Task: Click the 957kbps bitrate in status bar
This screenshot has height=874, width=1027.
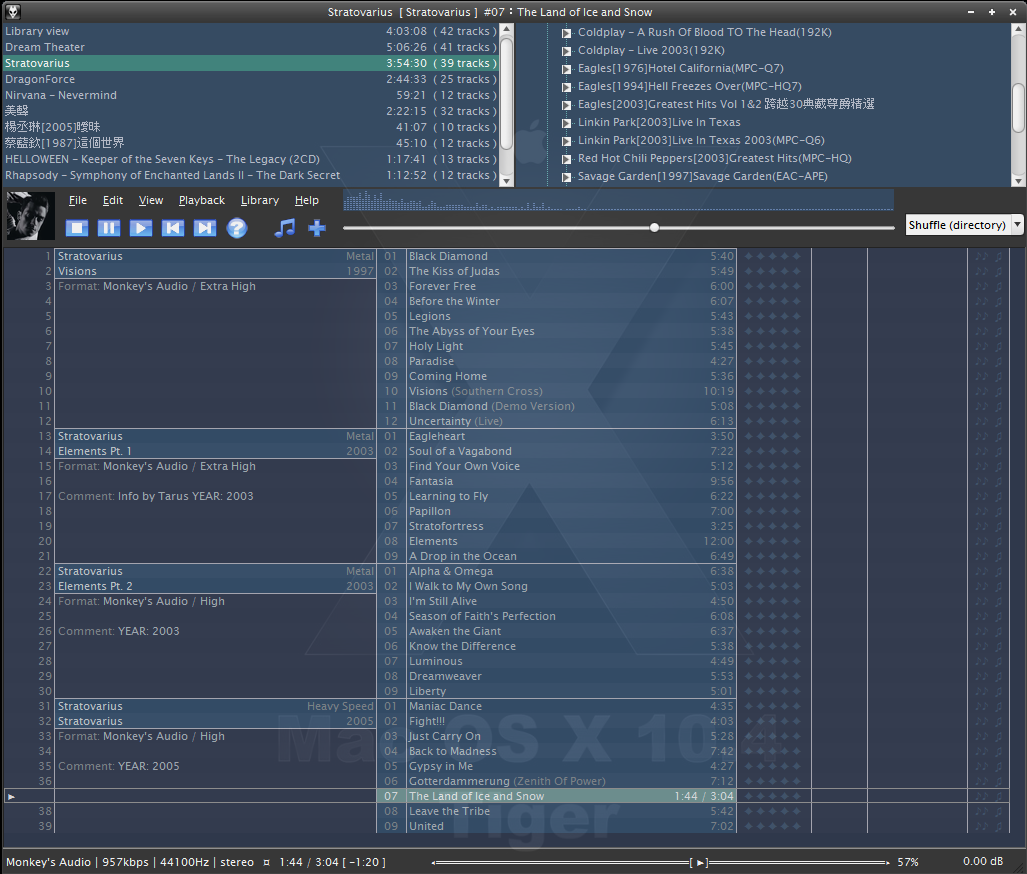Action: click(125, 862)
